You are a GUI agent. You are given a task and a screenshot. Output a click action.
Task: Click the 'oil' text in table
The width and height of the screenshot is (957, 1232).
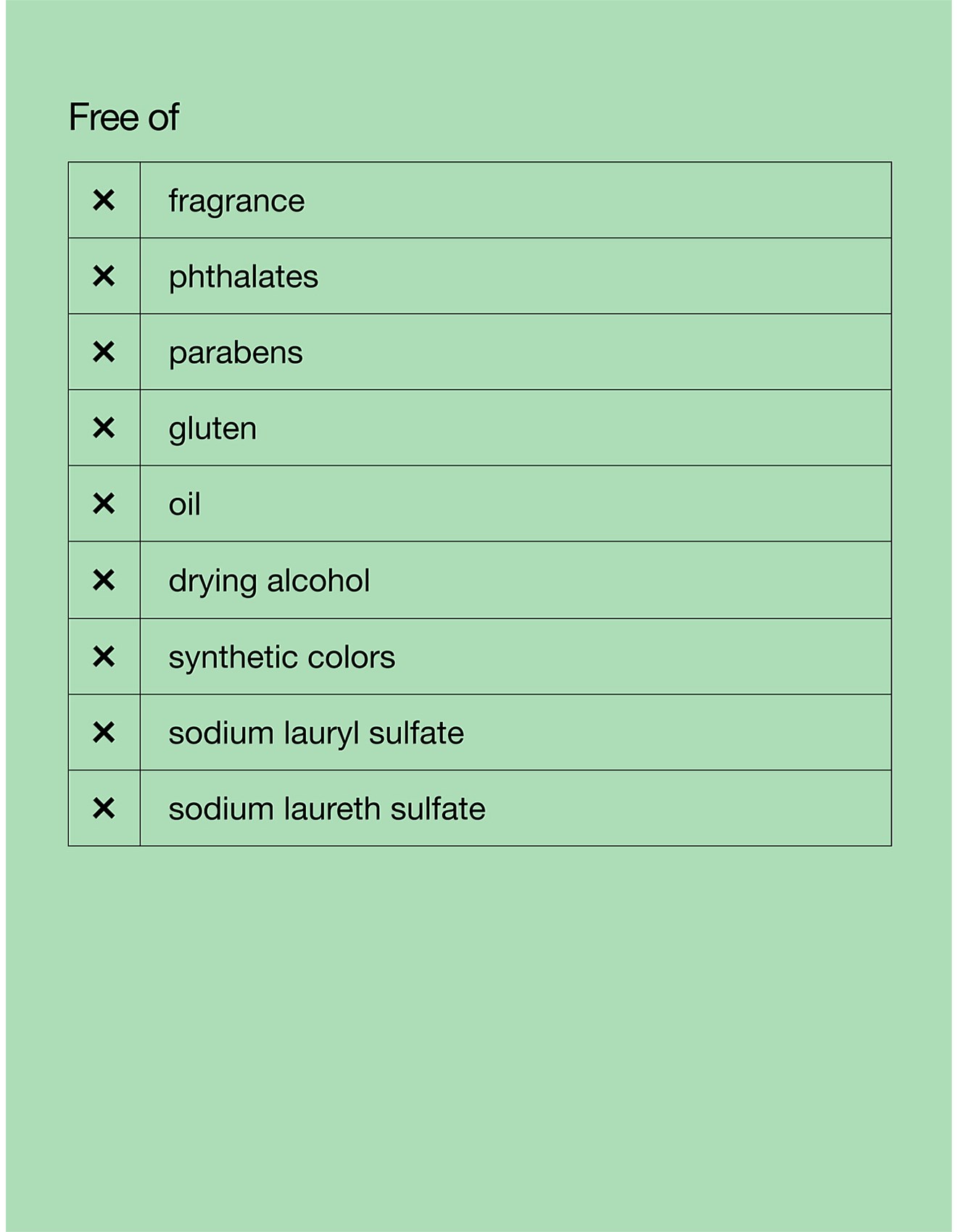point(184,504)
